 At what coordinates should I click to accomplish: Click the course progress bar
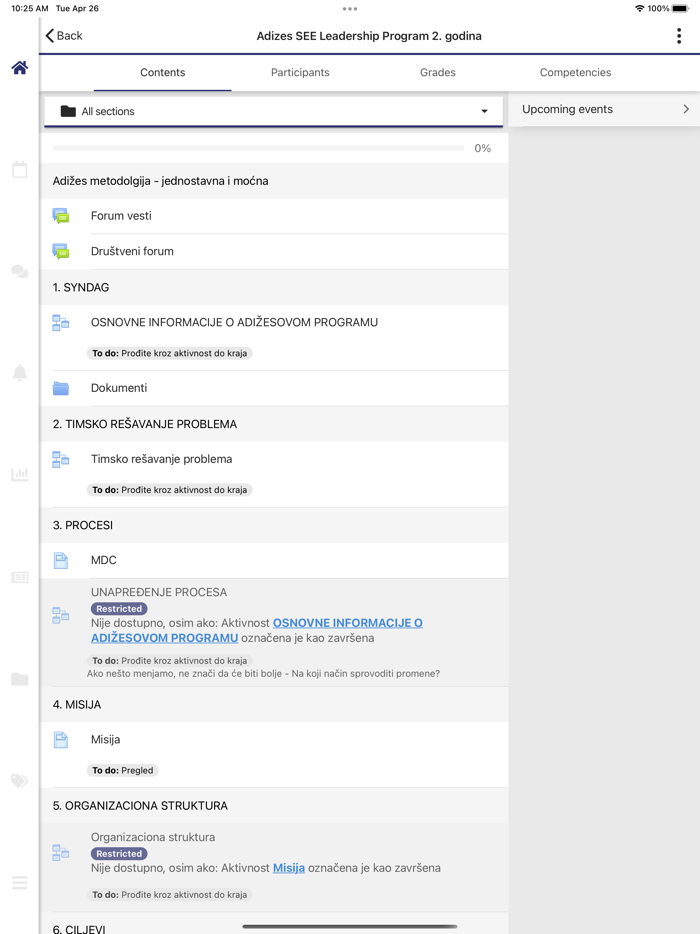coord(258,148)
